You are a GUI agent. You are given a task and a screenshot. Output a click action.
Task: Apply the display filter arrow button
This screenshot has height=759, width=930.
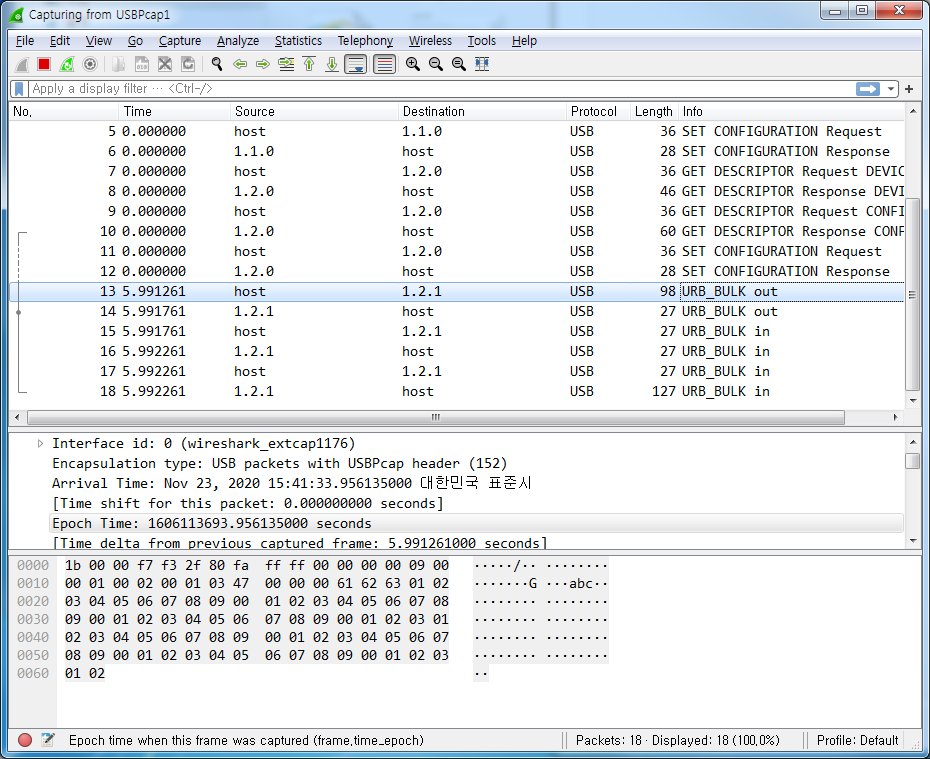868,89
